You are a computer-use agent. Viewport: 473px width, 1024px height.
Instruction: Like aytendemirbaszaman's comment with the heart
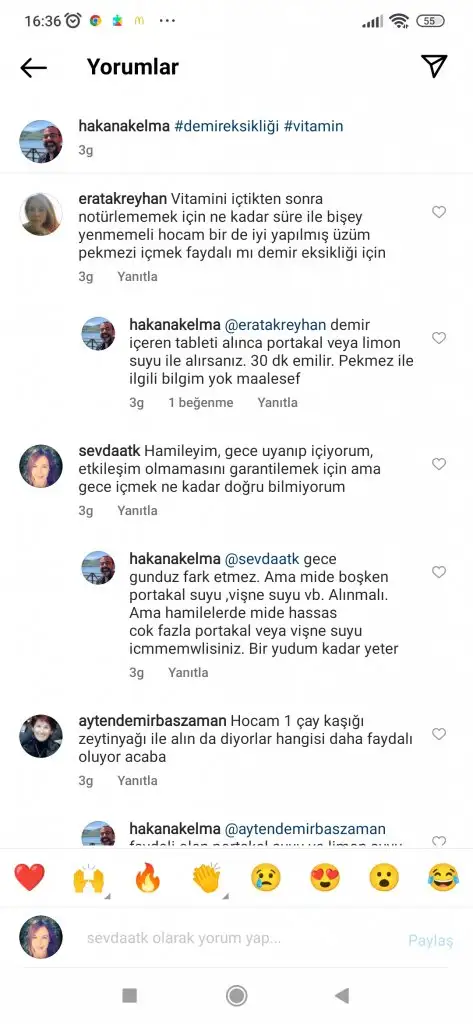(439, 734)
